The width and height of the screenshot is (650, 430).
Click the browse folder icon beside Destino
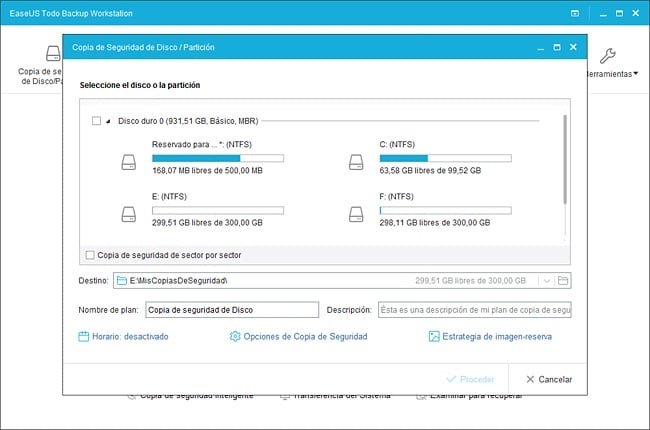tap(563, 281)
